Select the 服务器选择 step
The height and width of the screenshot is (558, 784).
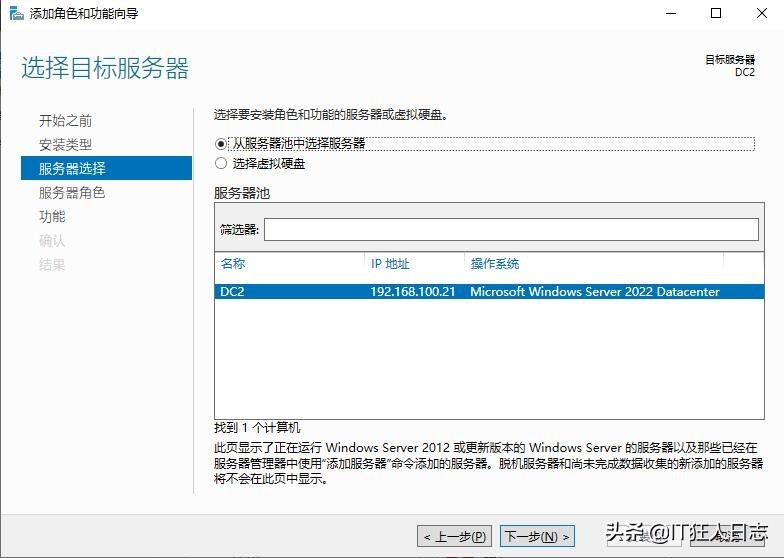click(106, 168)
